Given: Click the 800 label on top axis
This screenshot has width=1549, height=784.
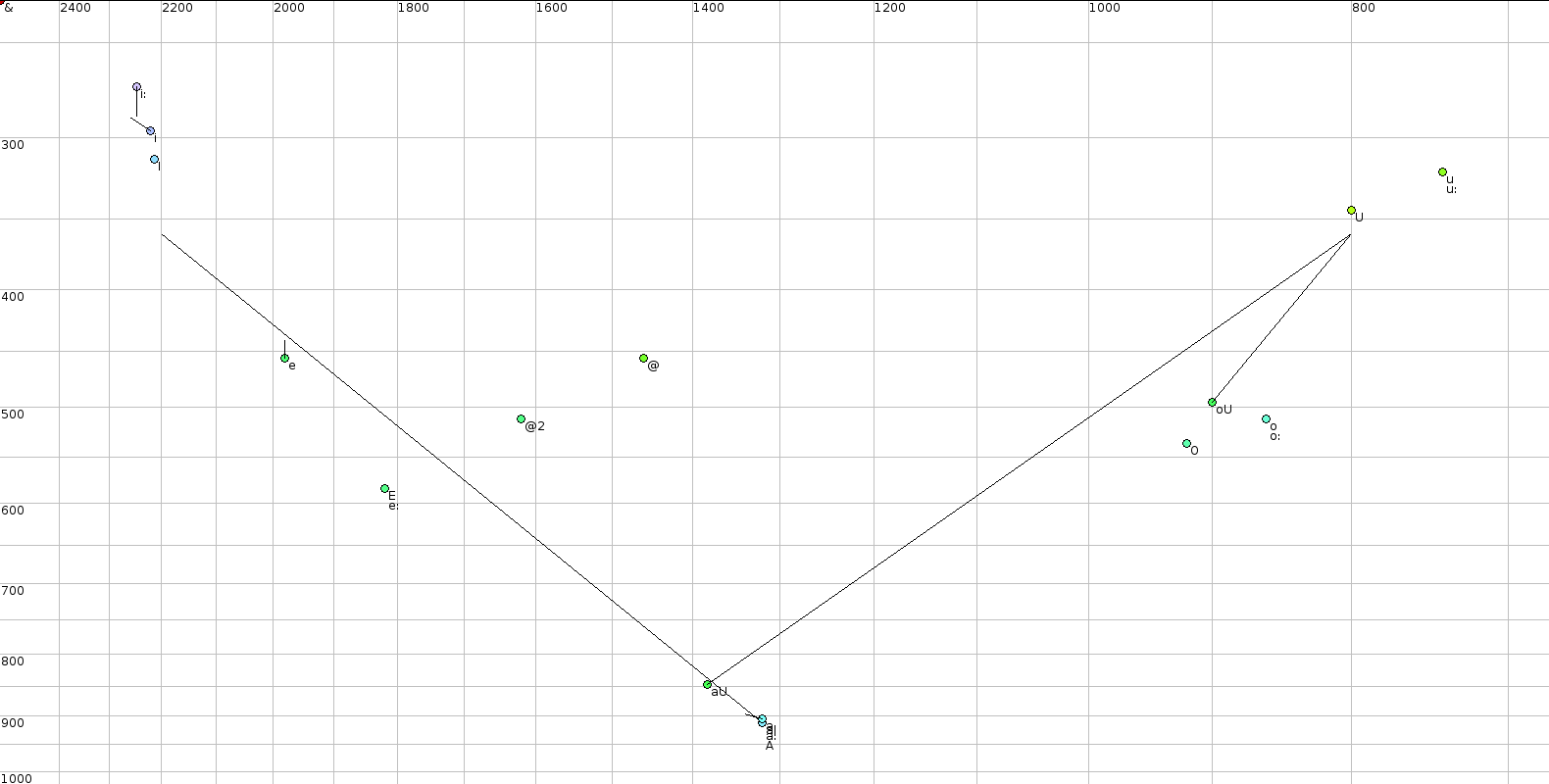Looking at the screenshot, I should 1363,8.
